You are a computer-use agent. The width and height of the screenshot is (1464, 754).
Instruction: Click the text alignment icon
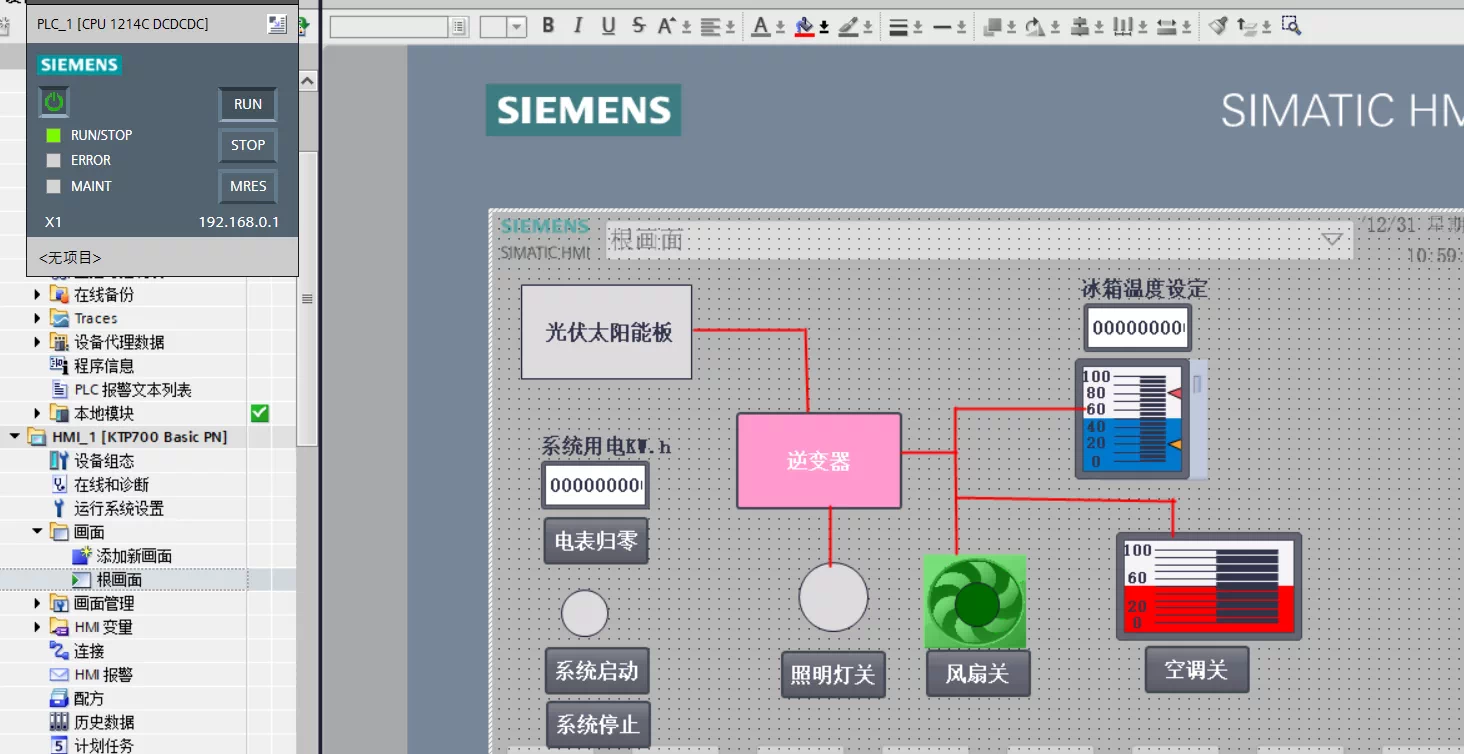711,27
